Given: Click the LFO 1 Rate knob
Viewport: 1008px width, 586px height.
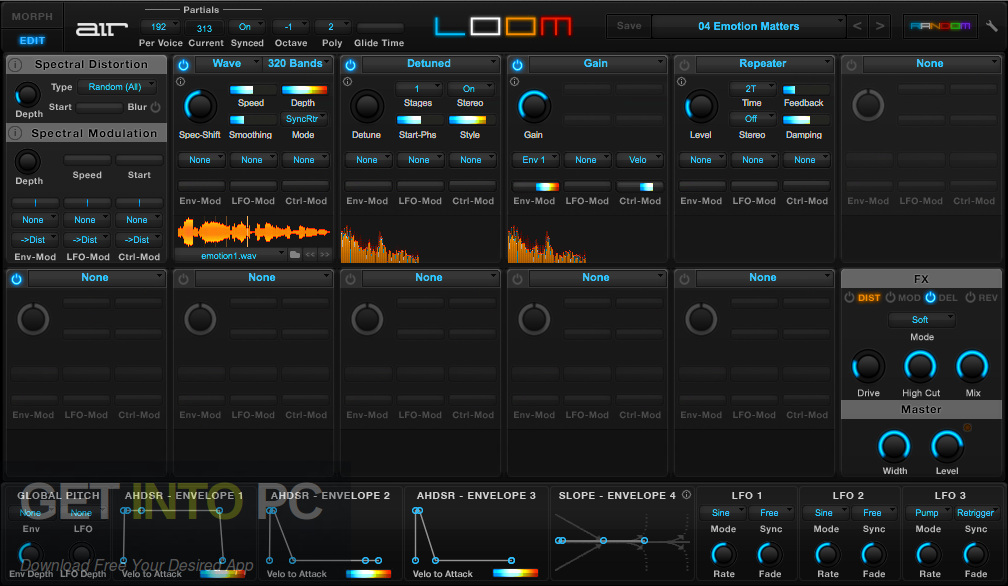Looking at the screenshot, I should point(723,554).
